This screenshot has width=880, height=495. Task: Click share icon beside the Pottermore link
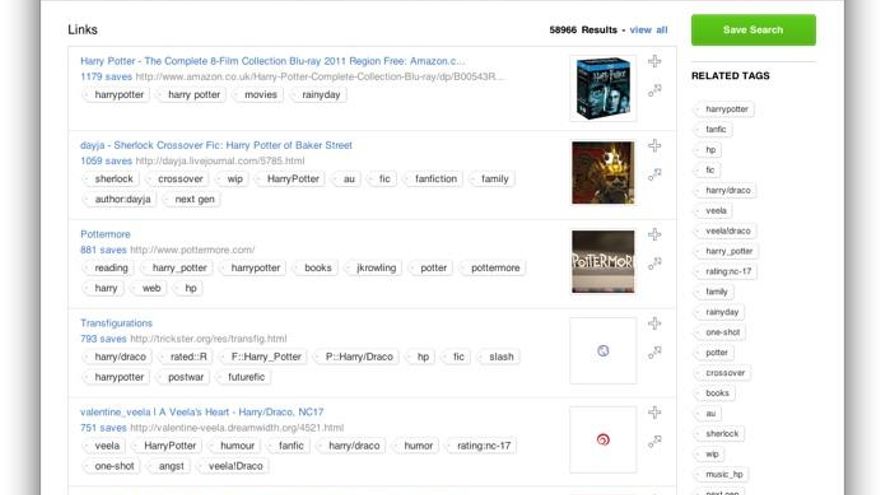[654, 263]
